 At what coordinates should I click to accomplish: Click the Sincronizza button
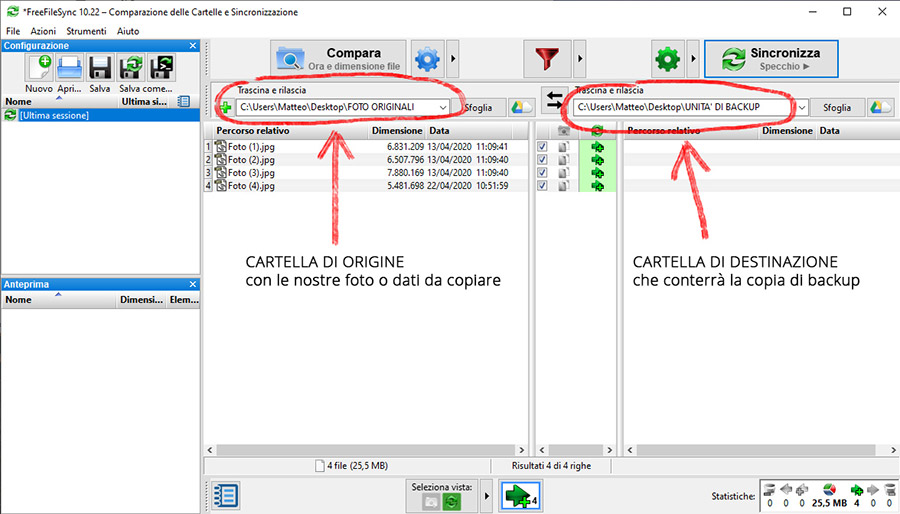pyautogui.click(x=771, y=59)
